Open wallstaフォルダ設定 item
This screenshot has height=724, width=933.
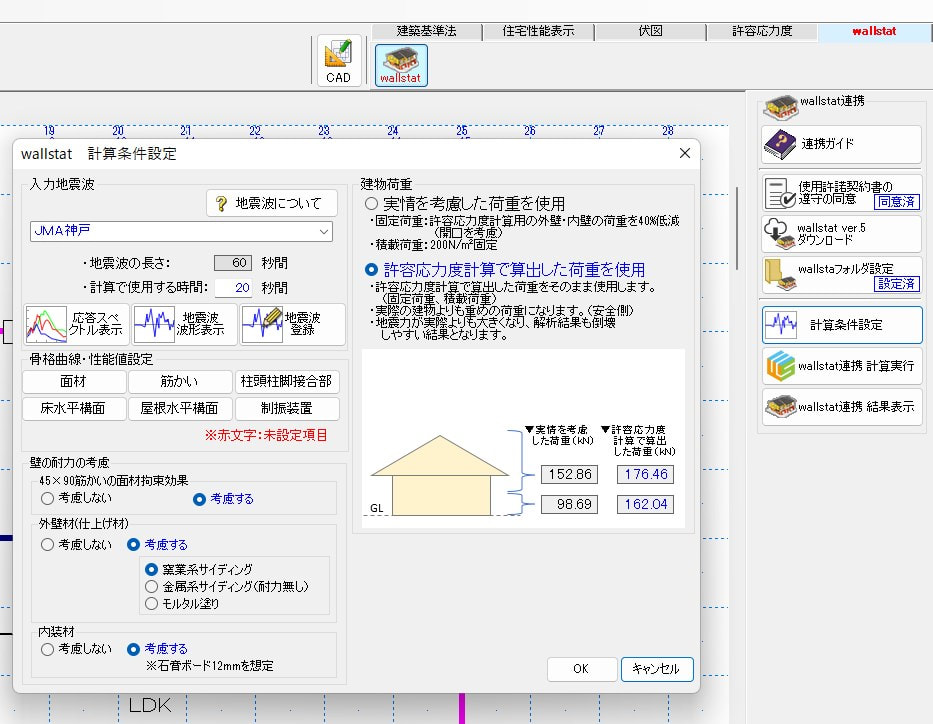[x=841, y=275]
